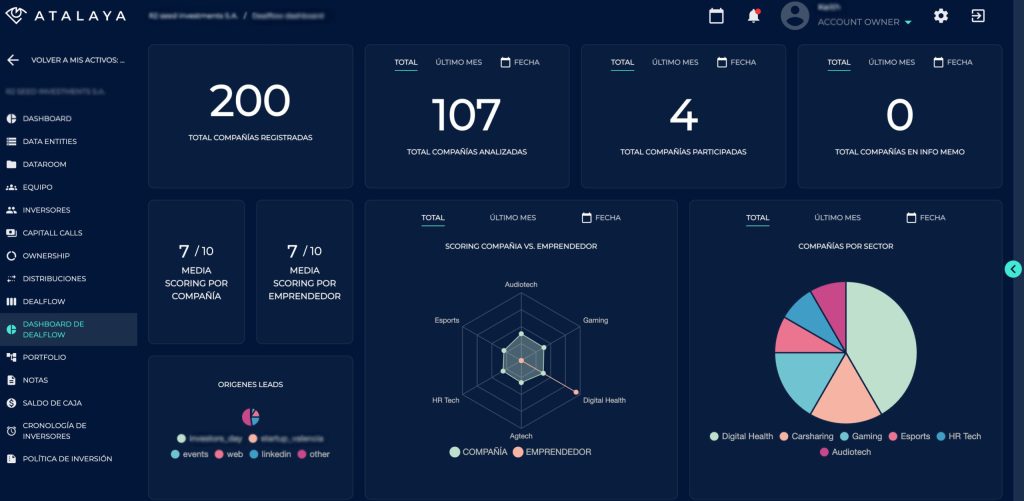Click the back arrow to Mis Activos
The width and height of the screenshot is (1024, 501).
[13, 60]
